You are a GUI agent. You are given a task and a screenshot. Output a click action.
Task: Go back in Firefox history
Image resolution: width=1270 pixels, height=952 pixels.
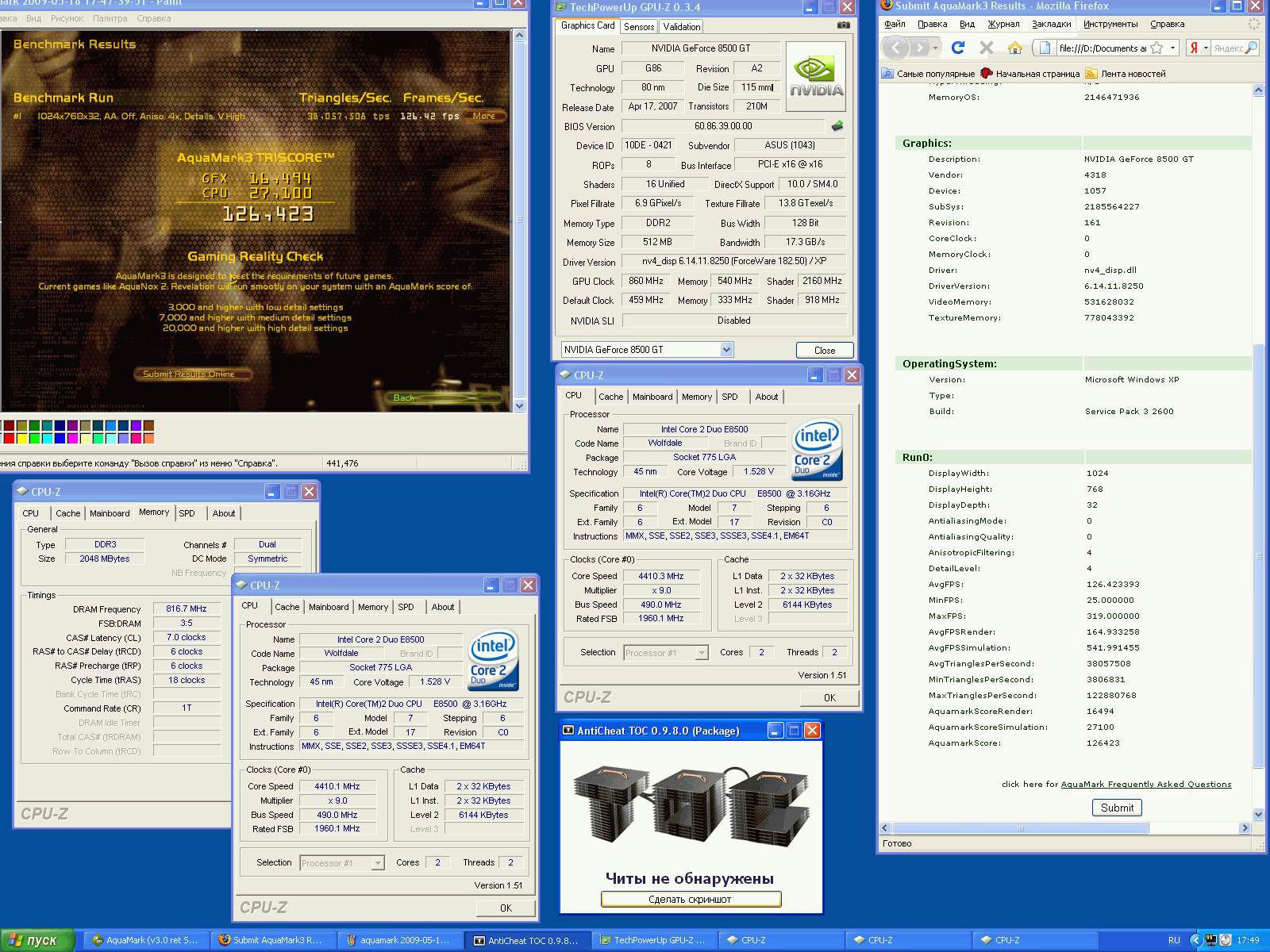pyautogui.click(x=896, y=48)
